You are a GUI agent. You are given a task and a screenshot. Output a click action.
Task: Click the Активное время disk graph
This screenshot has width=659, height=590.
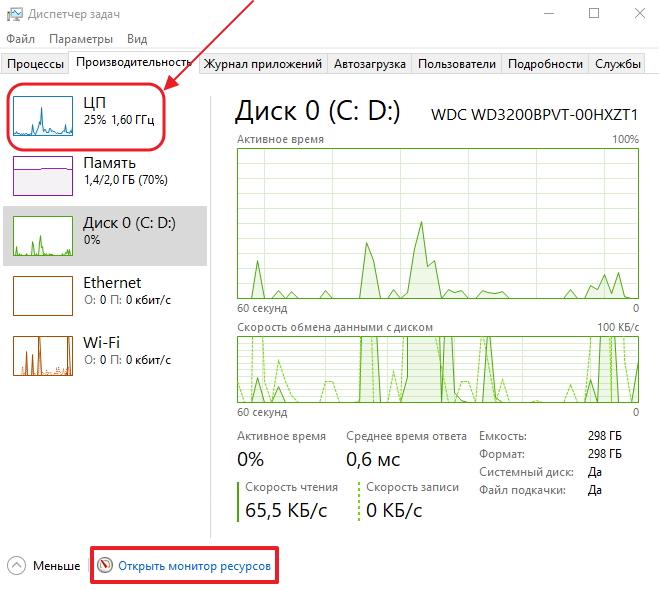coord(438,224)
